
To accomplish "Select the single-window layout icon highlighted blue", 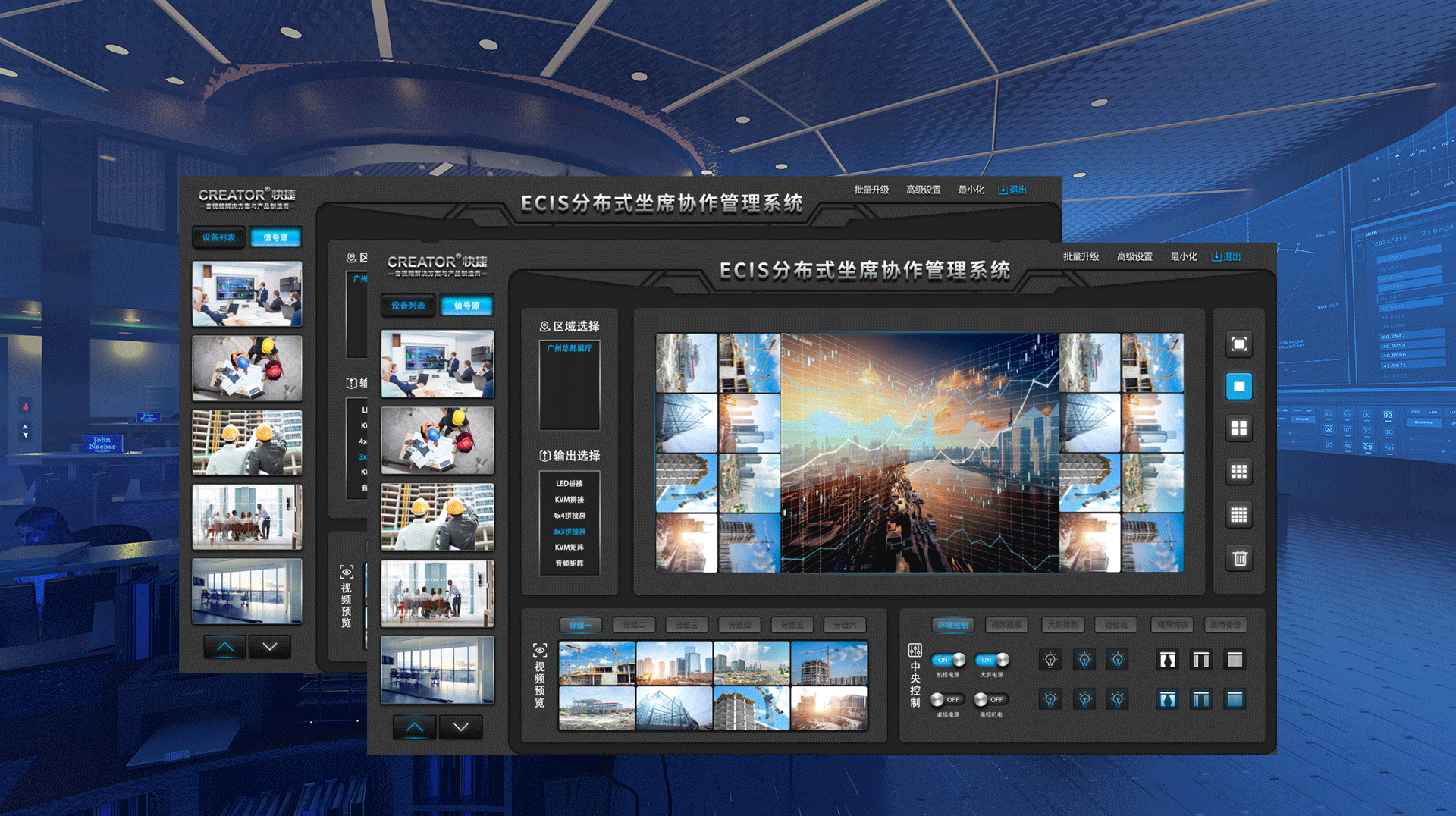I will (x=1238, y=387).
